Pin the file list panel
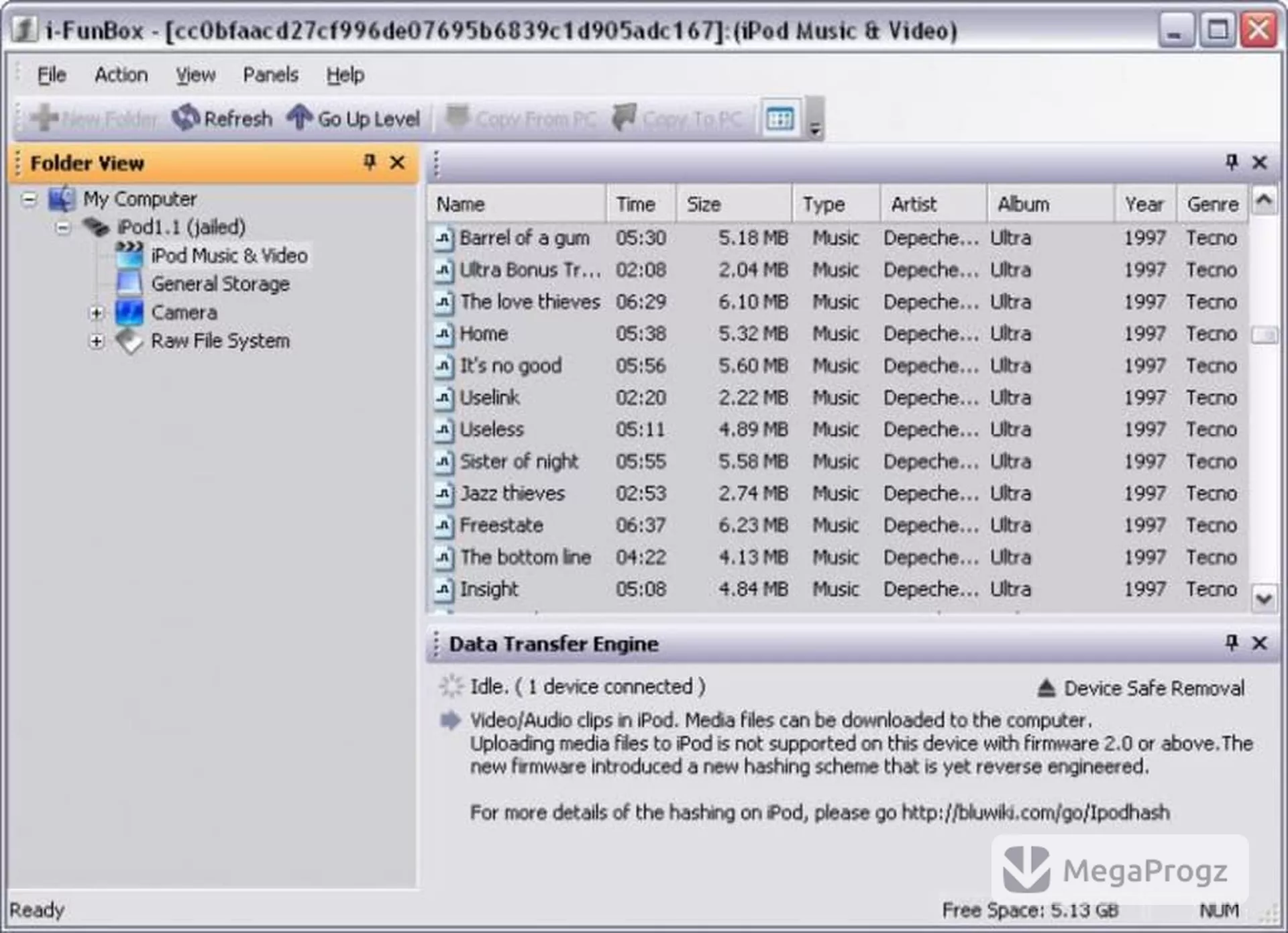The height and width of the screenshot is (933, 1288). pyautogui.click(x=1232, y=162)
